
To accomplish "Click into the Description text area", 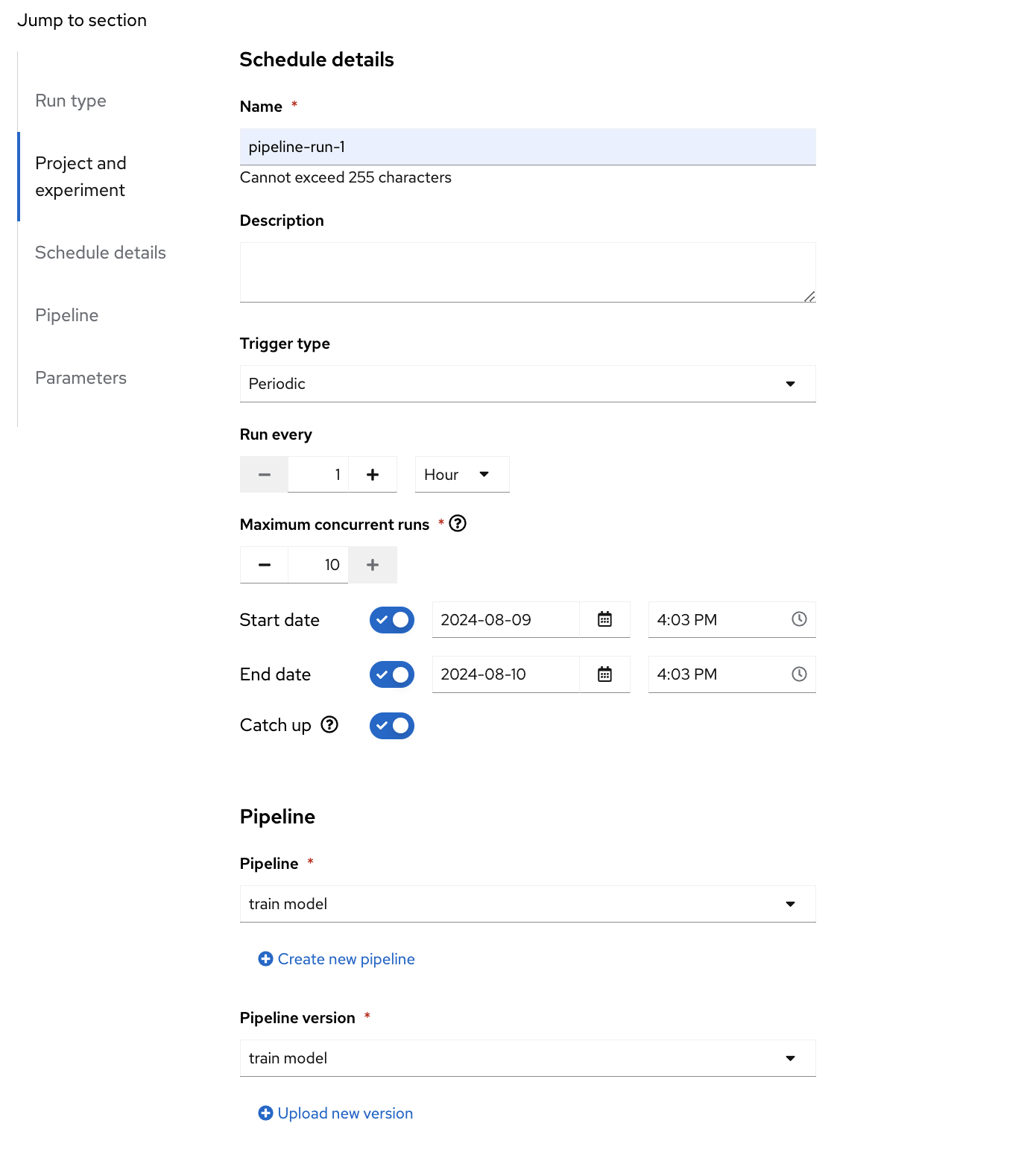I will click(528, 272).
